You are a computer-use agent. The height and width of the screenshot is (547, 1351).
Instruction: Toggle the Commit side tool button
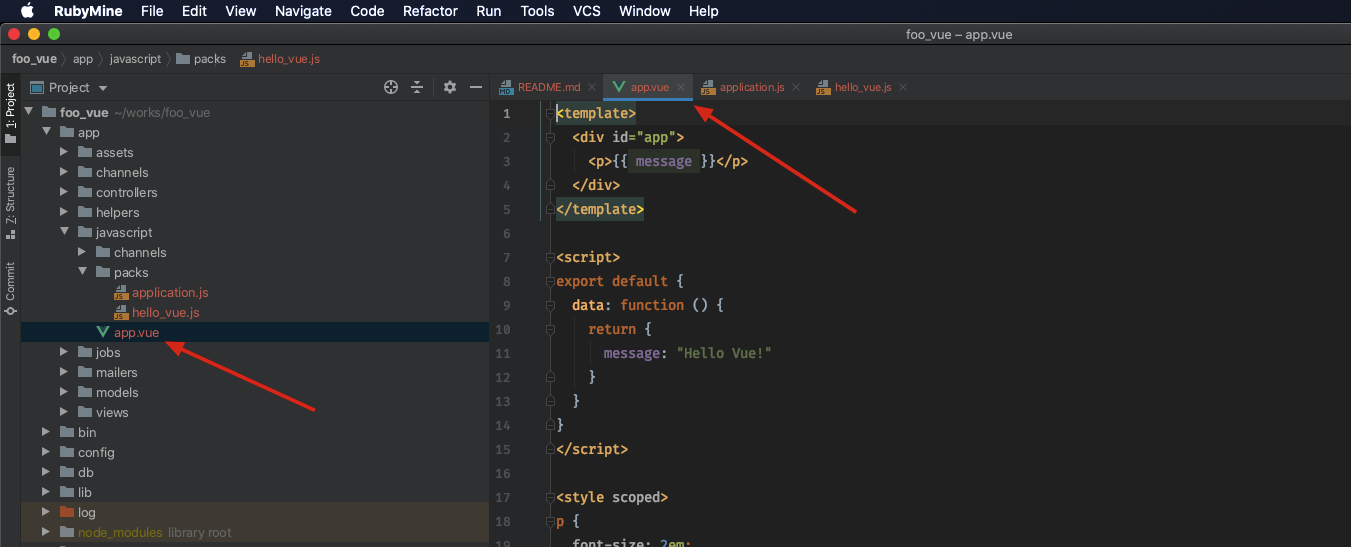10,289
